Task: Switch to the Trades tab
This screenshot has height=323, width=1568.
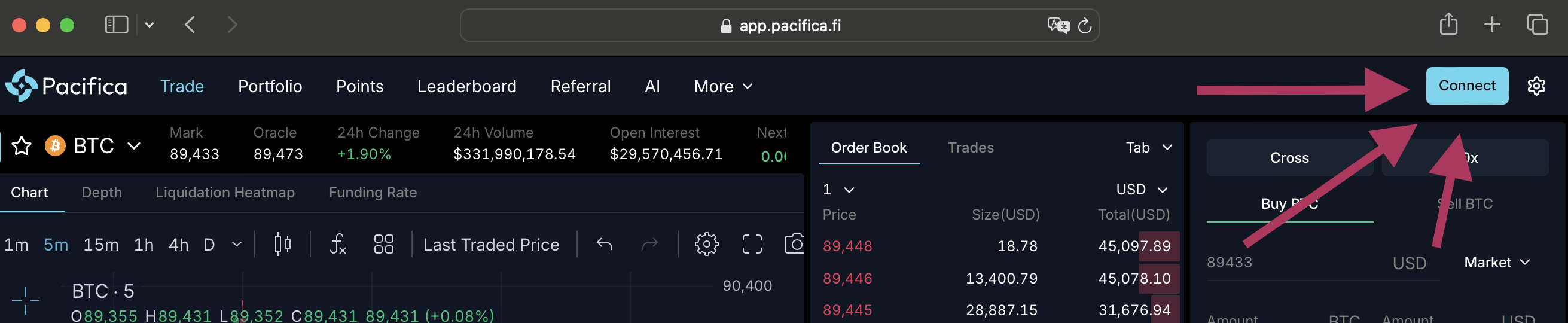Action: click(970, 148)
